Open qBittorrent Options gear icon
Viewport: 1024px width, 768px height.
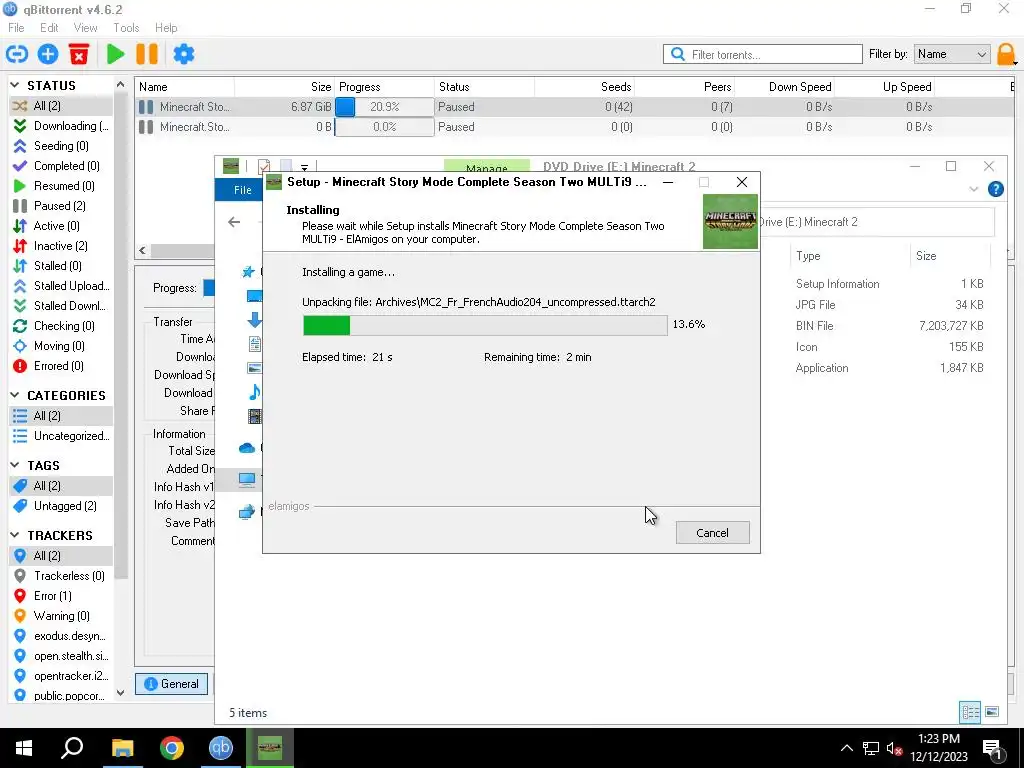[184, 54]
